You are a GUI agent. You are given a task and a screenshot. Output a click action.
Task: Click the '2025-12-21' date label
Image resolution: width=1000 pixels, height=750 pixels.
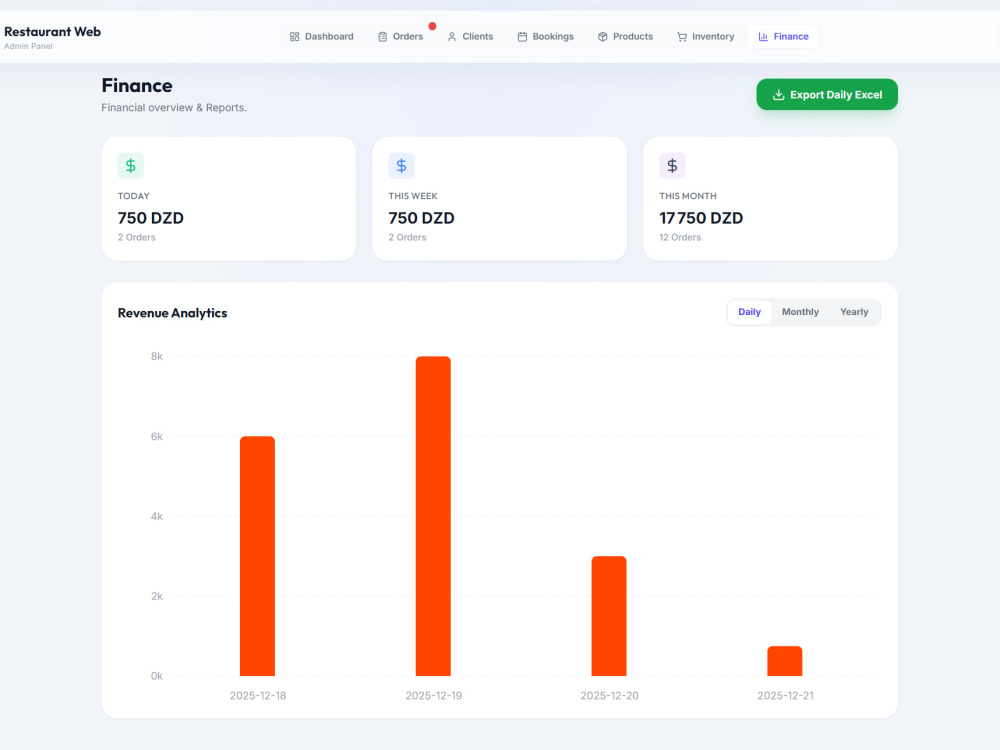[x=785, y=696]
